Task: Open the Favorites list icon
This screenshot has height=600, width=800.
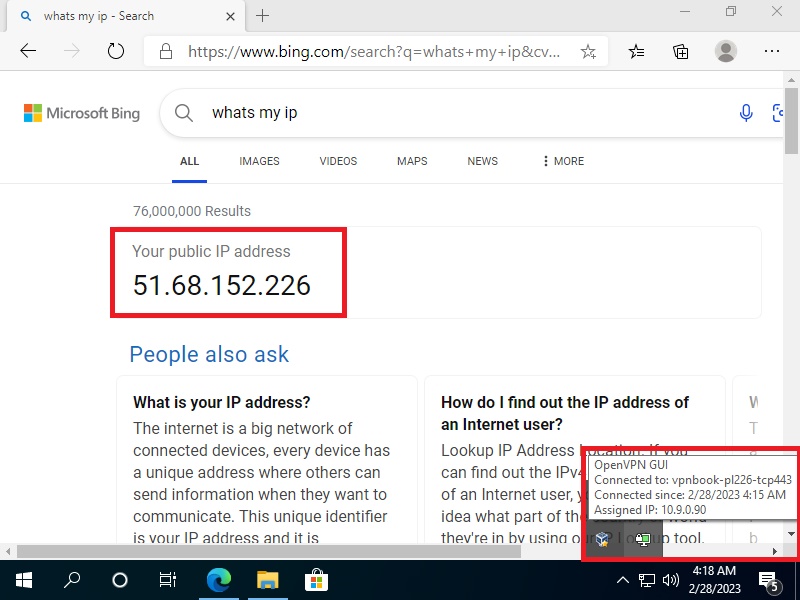Action: pyautogui.click(x=637, y=51)
